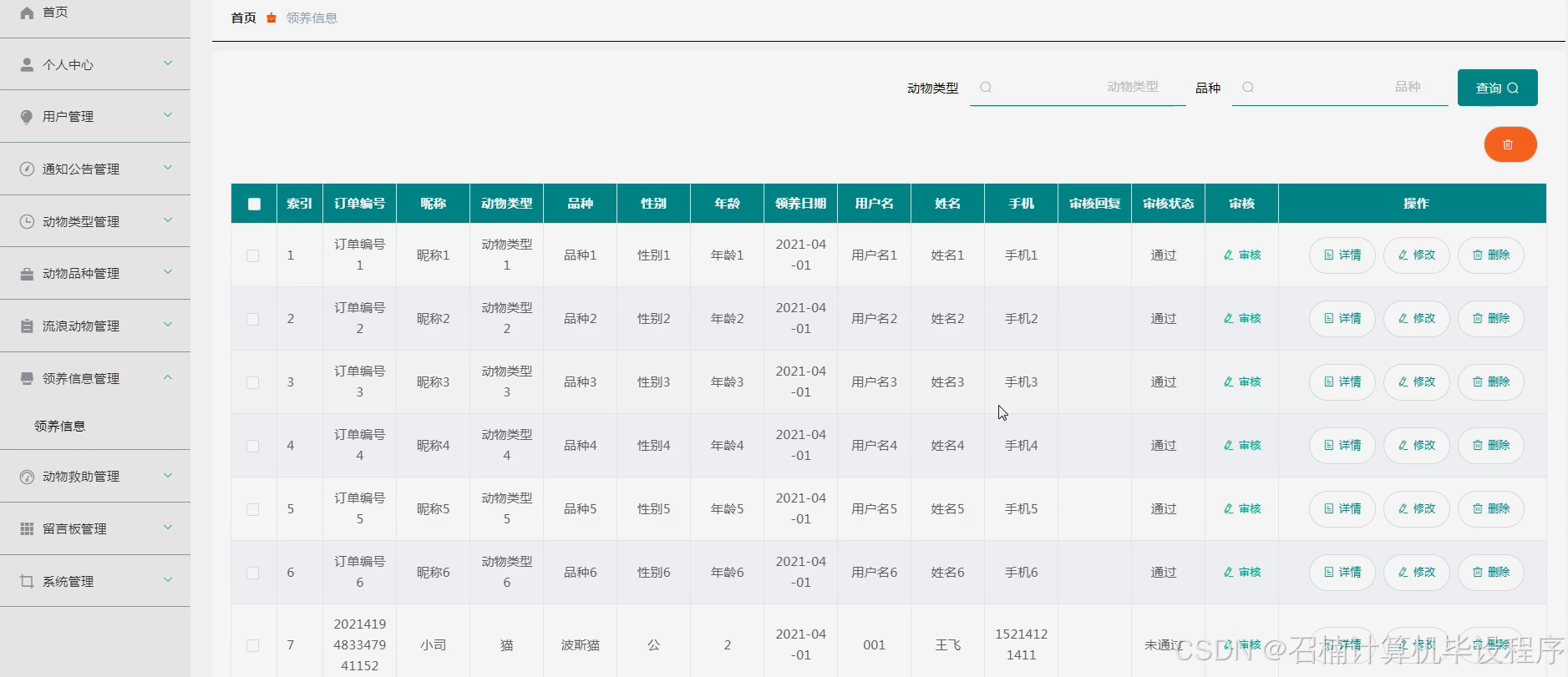Click the orange trash batch-delete button
Viewport: 1568px width, 677px height.
(x=1510, y=144)
